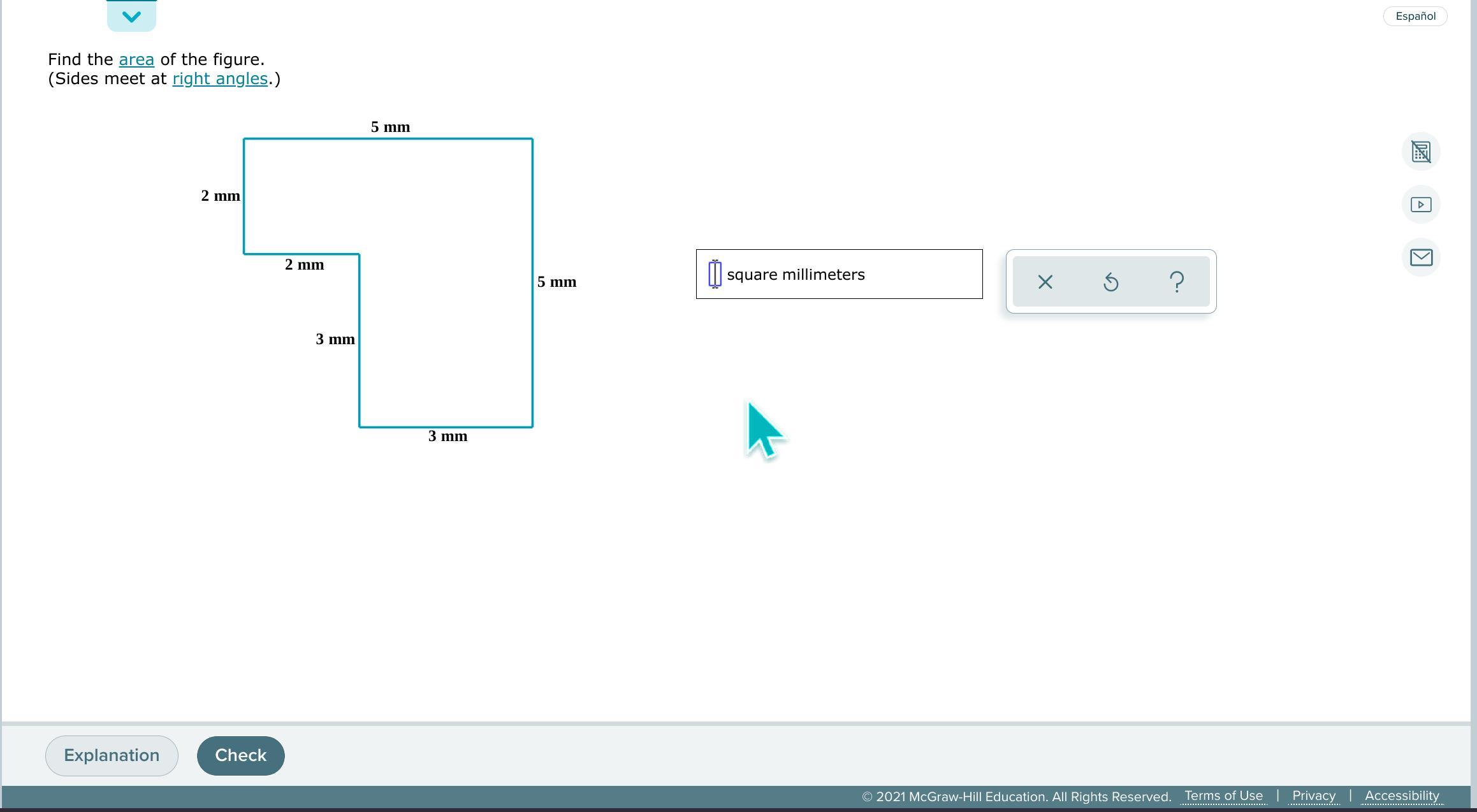Screen dimensions: 1477x812
Task: Open the Terms of Use link
Action: pyautogui.click(x=1223, y=795)
